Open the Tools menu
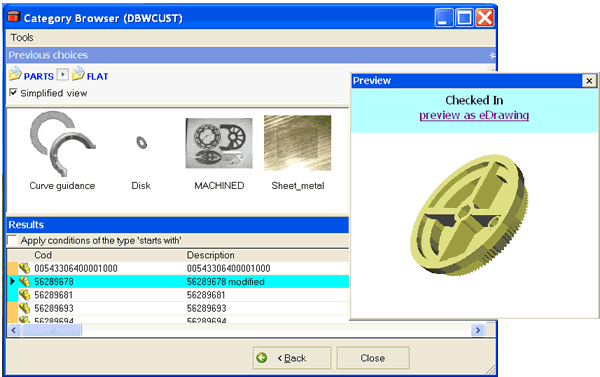Screen dimensions: 600x377 pos(22,38)
